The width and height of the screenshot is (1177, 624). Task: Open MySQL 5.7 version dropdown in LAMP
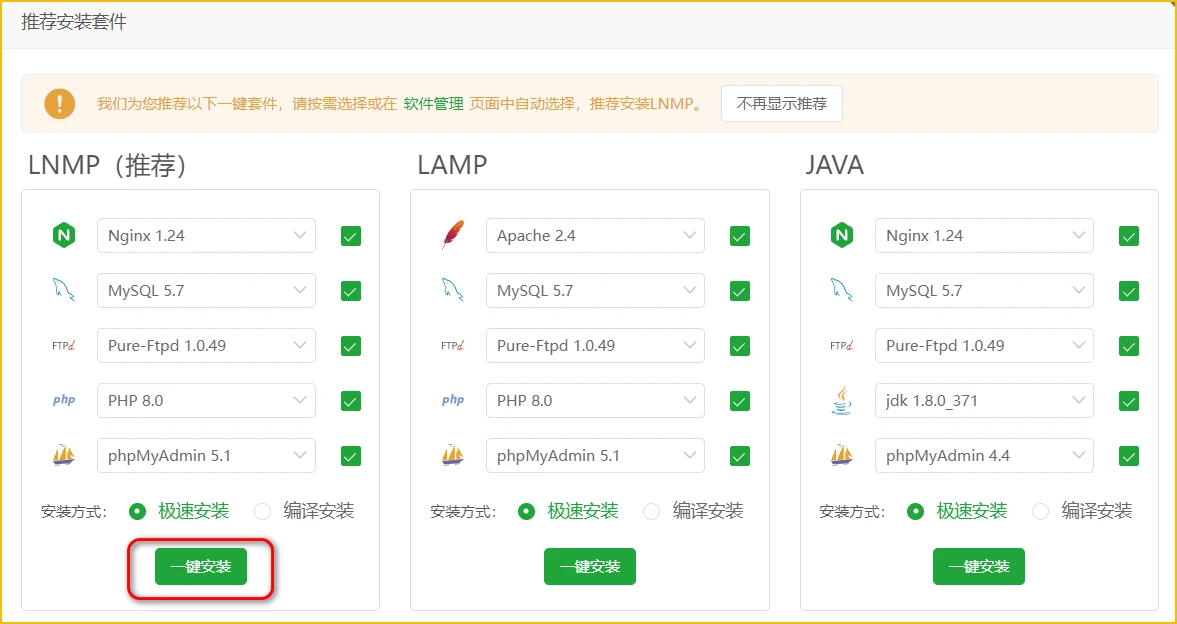(x=595, y=291)
